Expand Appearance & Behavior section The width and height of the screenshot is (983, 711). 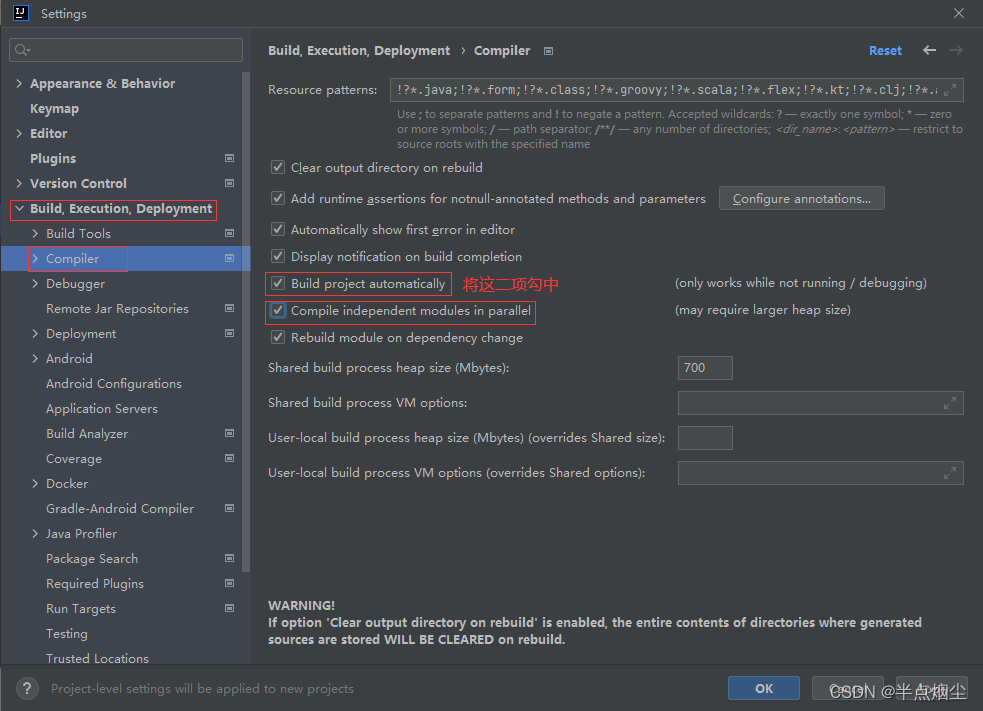pyautogui.click(x=19, y=83)
